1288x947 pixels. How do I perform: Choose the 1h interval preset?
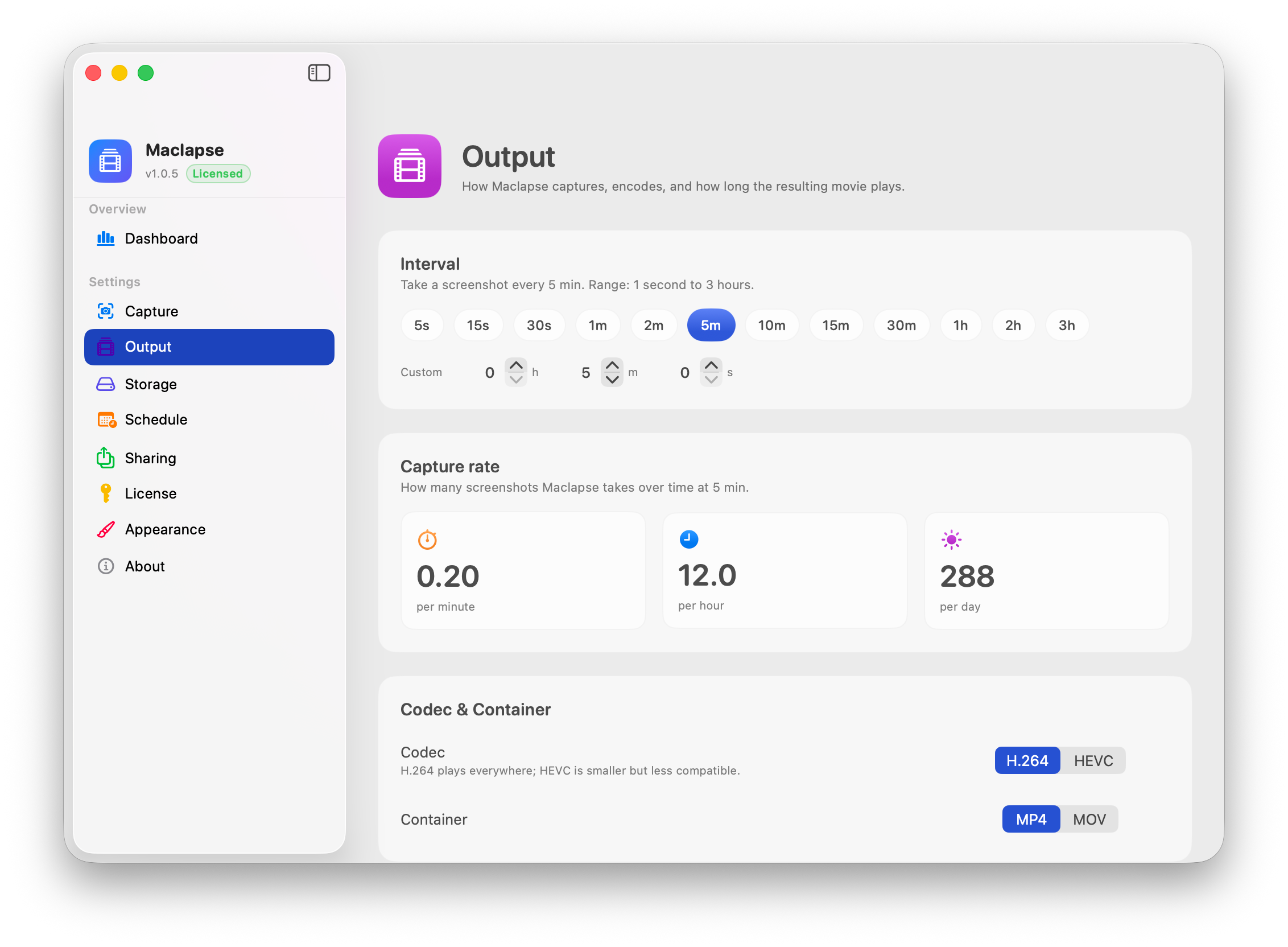[960, 325]
